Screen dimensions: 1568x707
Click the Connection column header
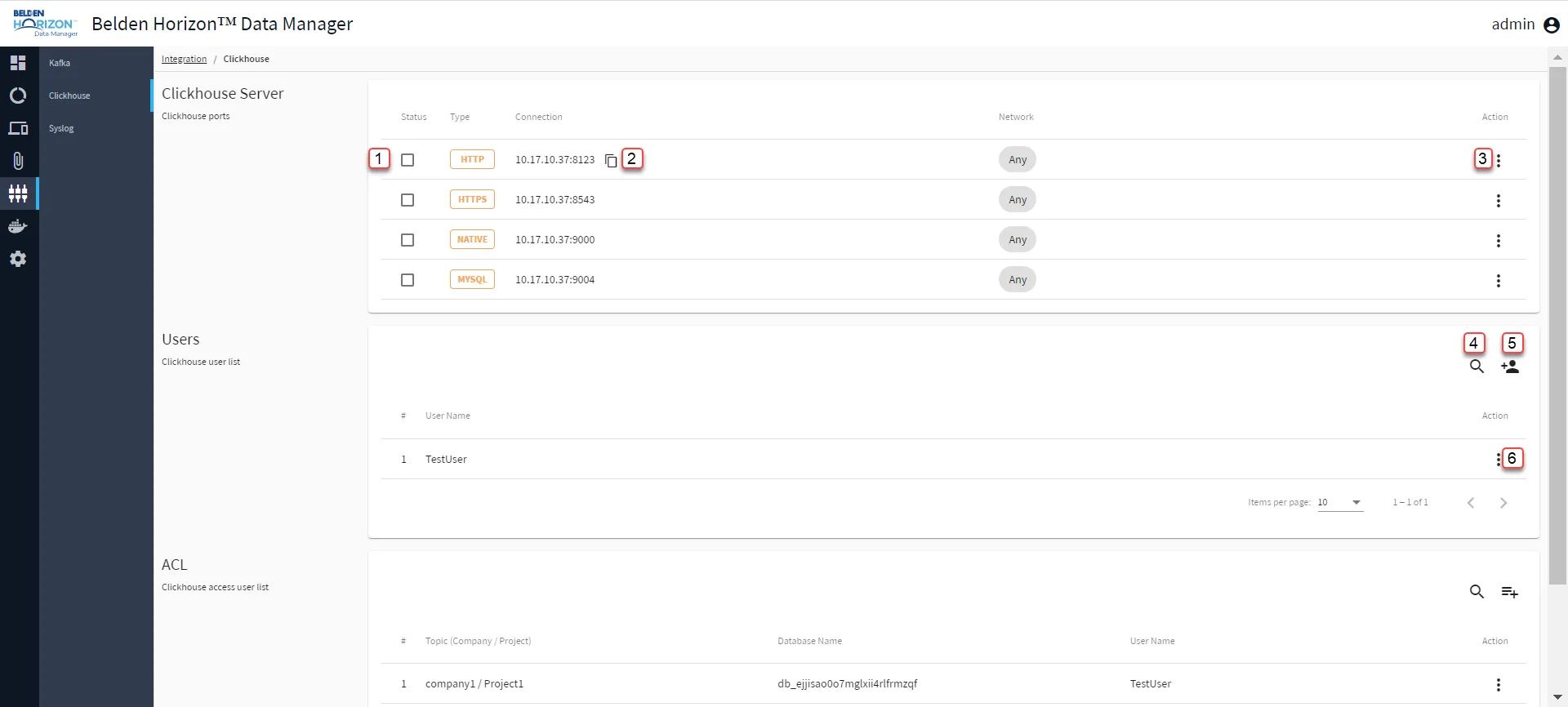click(538, 117)
